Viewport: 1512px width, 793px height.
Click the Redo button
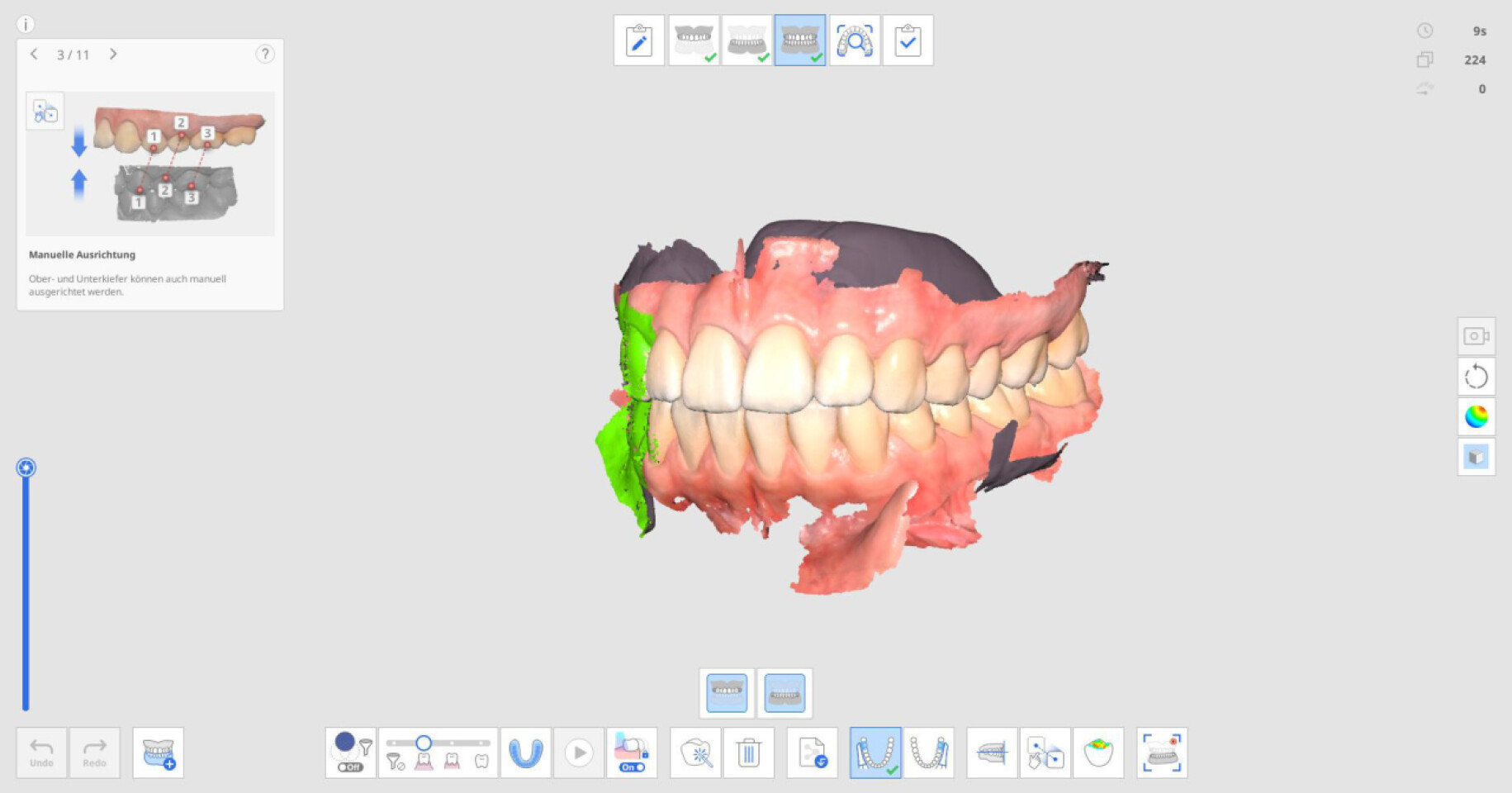tap(94, 753)
